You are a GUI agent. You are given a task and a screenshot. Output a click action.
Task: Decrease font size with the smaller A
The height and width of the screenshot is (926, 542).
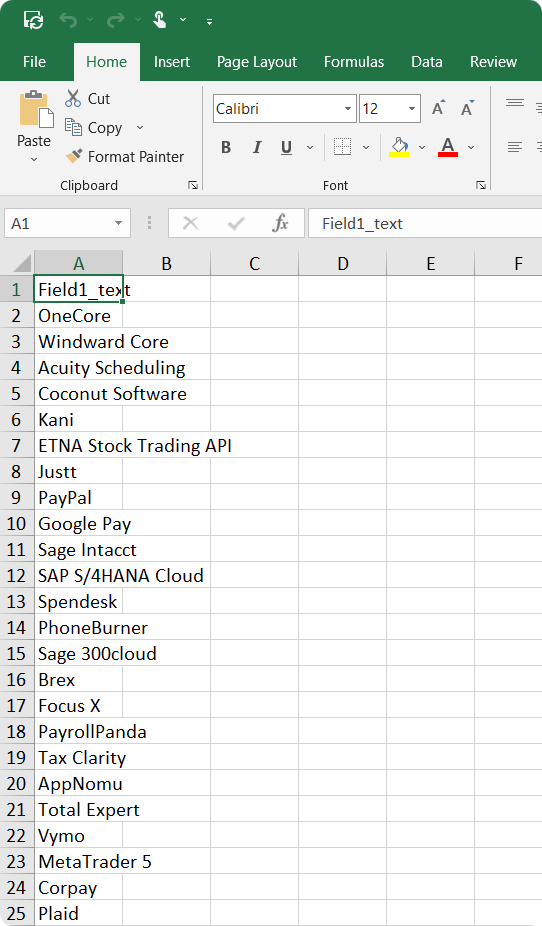(467, 108)
